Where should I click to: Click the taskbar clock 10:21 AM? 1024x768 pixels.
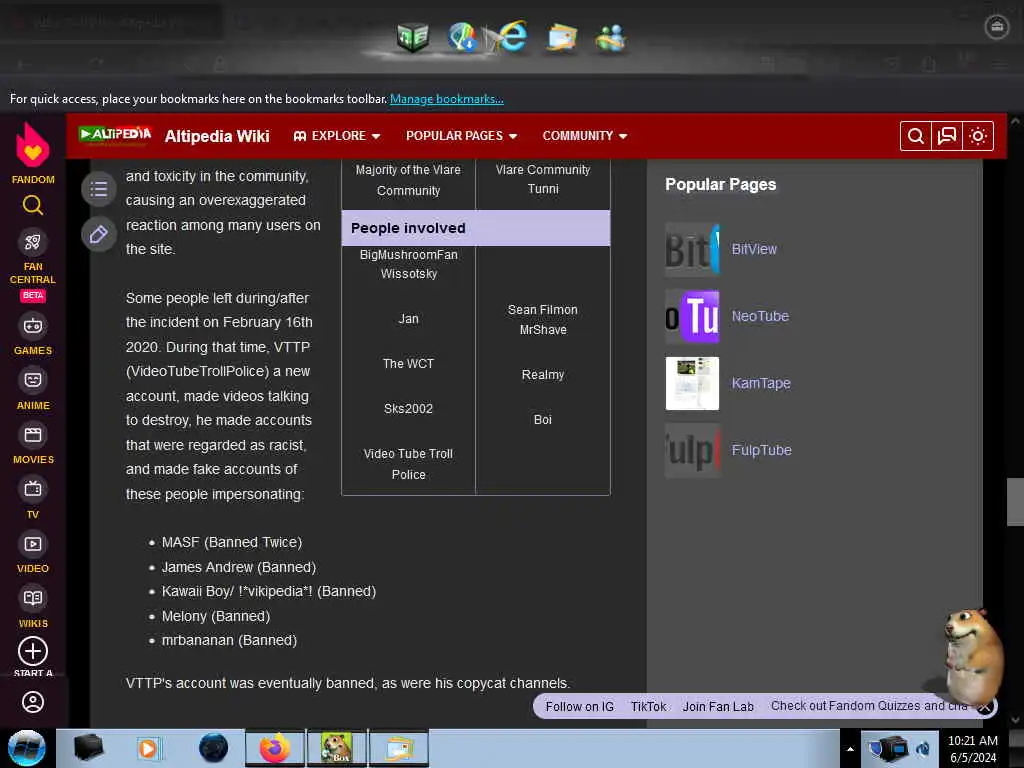coord(972,741)
